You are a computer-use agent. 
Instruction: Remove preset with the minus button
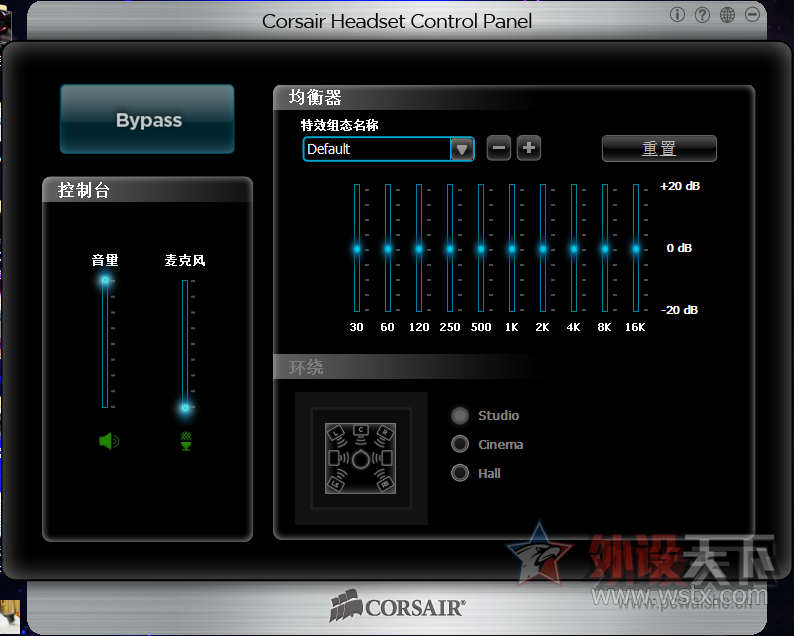499,148
